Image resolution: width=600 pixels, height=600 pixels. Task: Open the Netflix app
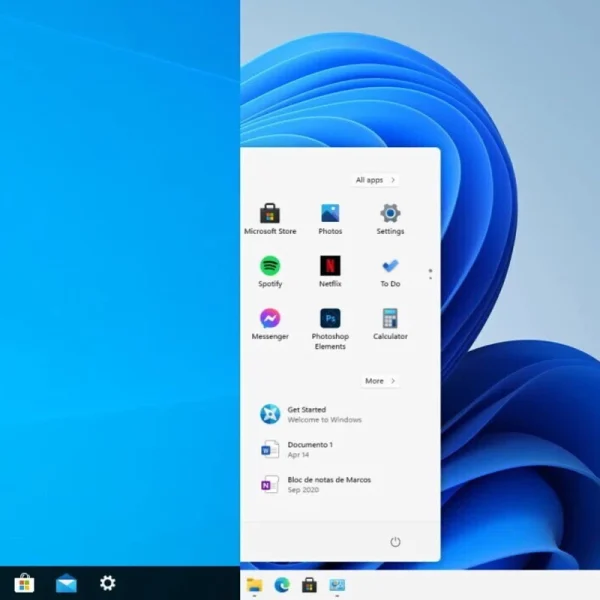[330, 271]
